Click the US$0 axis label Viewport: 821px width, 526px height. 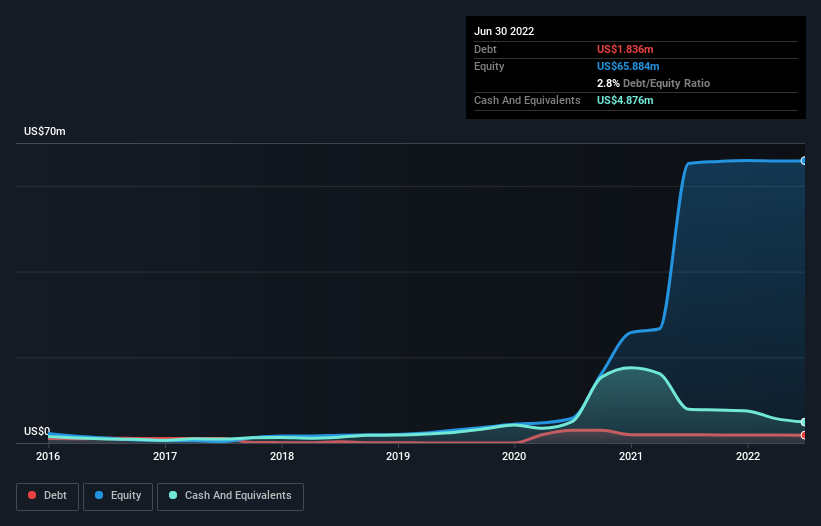click(x=37, y=431)
